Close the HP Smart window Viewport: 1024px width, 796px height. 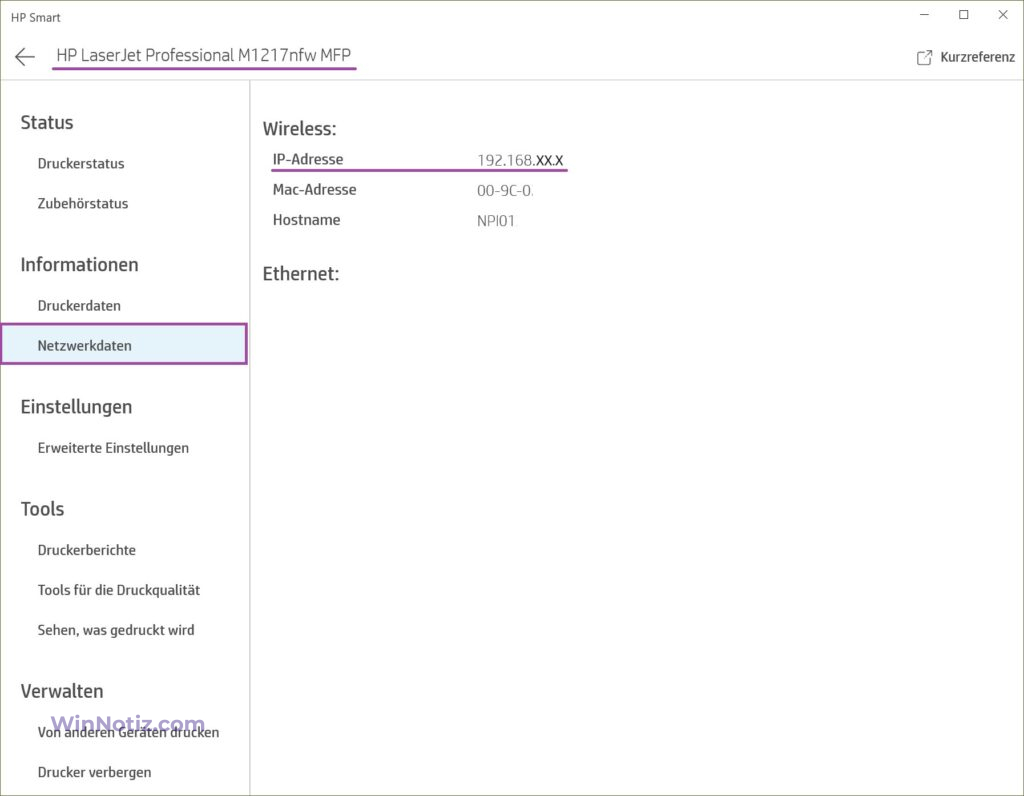tap(1002, 15)
